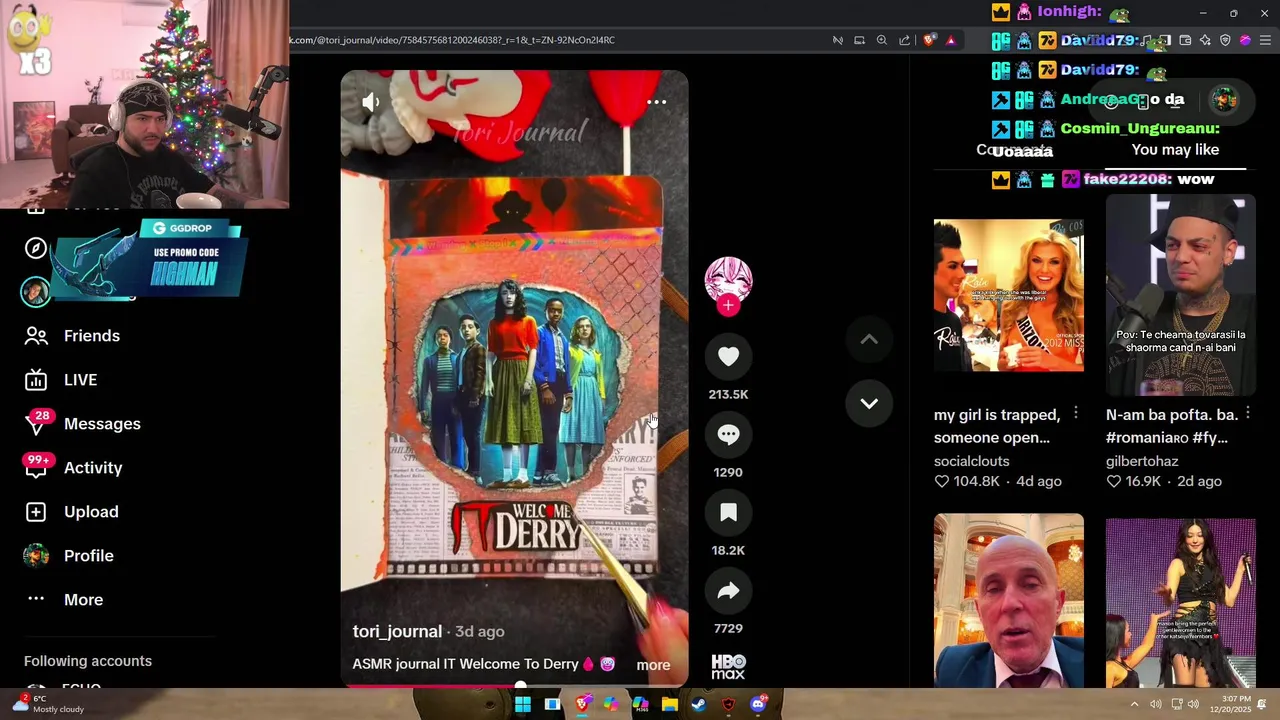Share the video using the arrow icon
This screenshot has height=720, width=1280.
click(x=728, y=591)
